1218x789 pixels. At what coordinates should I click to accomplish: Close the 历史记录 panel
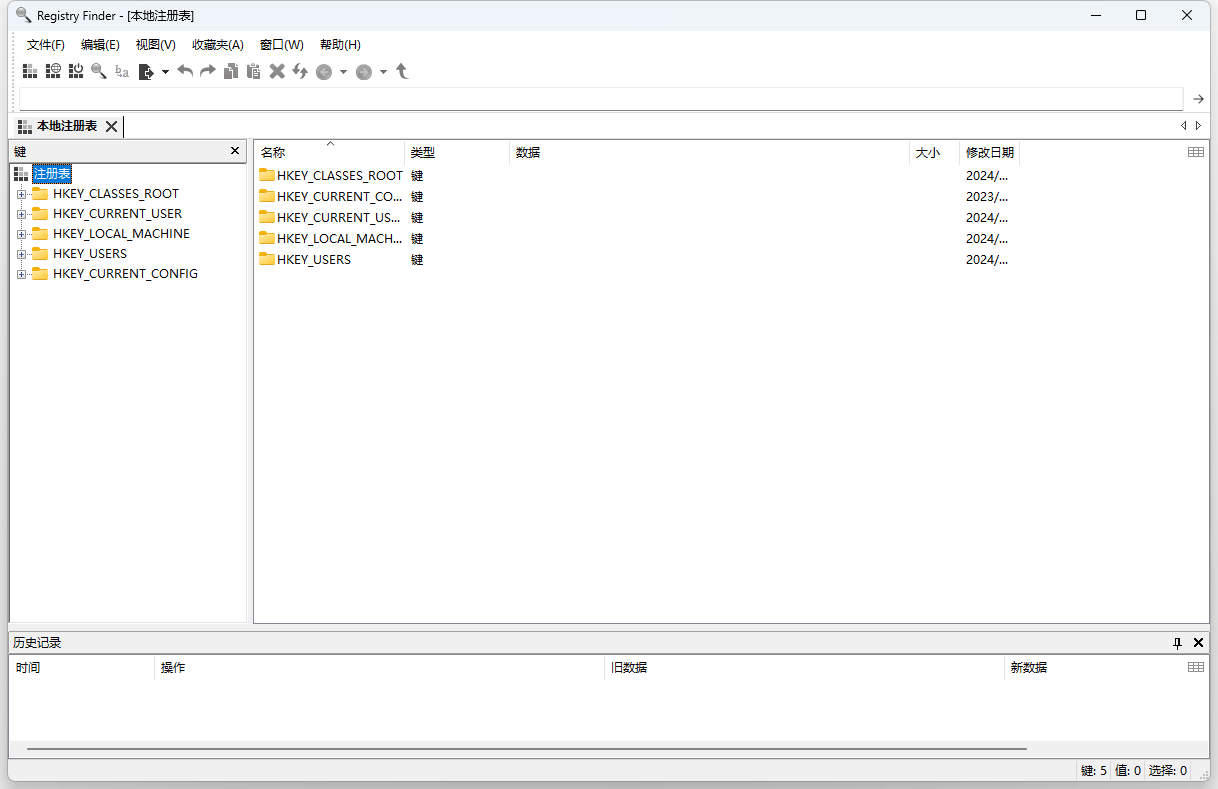[1198, 643]
